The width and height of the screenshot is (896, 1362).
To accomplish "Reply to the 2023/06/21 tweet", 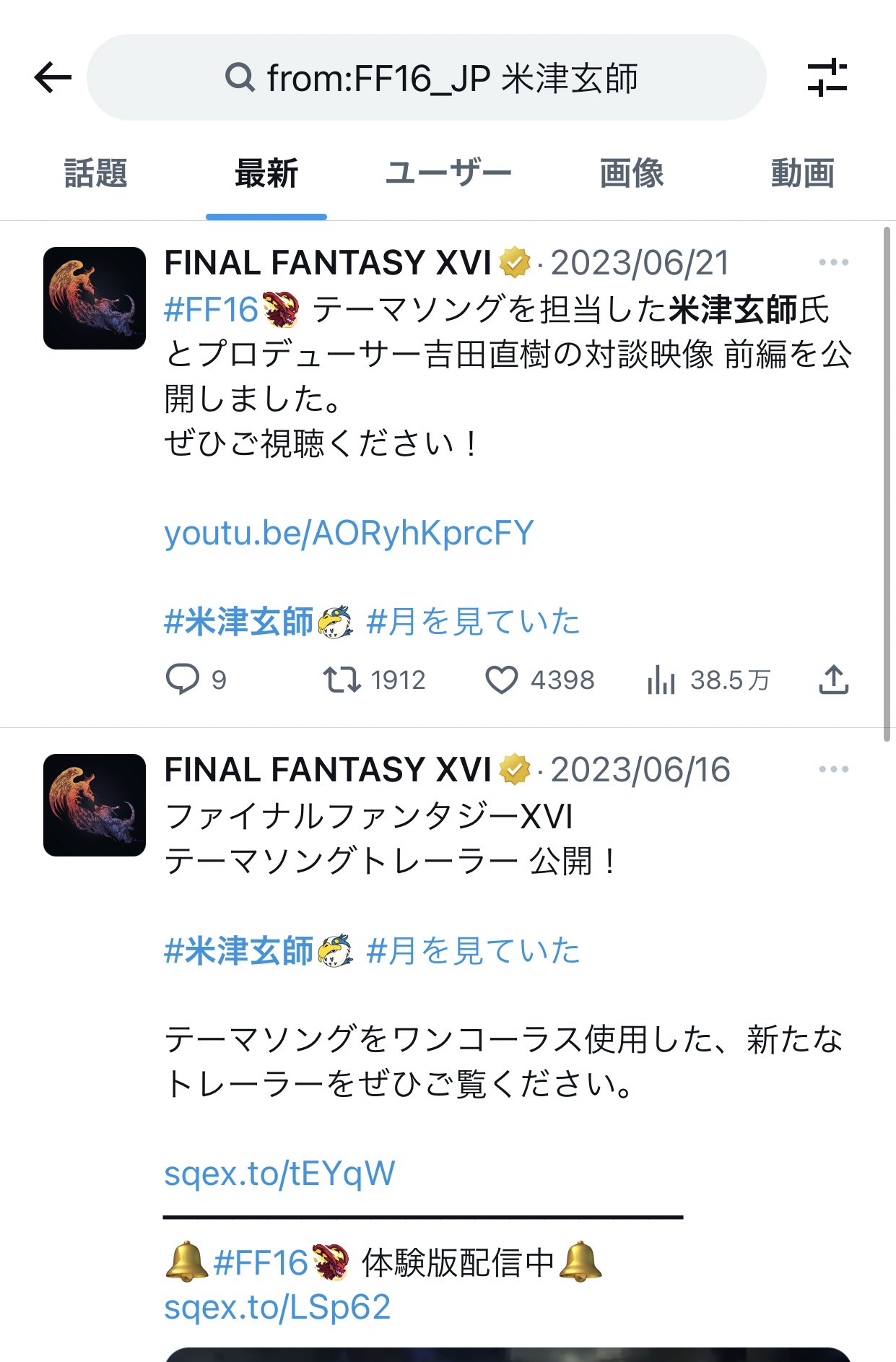I will (x=183, y=680).
